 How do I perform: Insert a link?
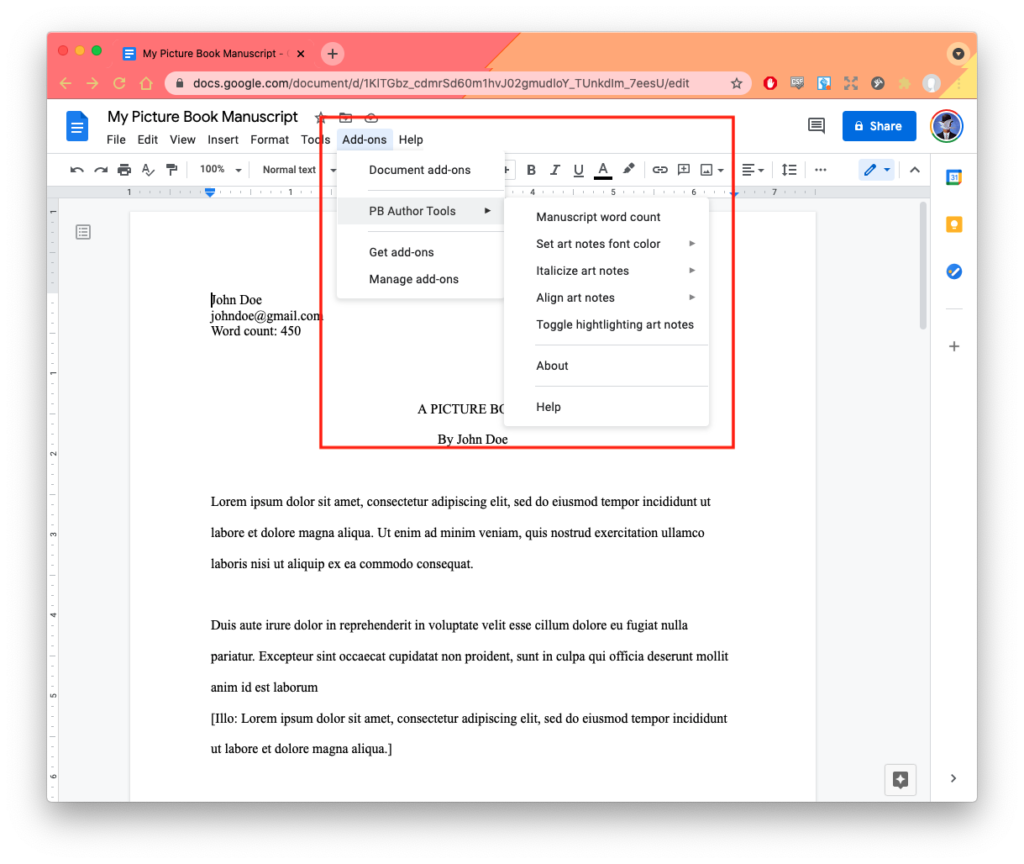pyautogui.click(x=660, y=169)
